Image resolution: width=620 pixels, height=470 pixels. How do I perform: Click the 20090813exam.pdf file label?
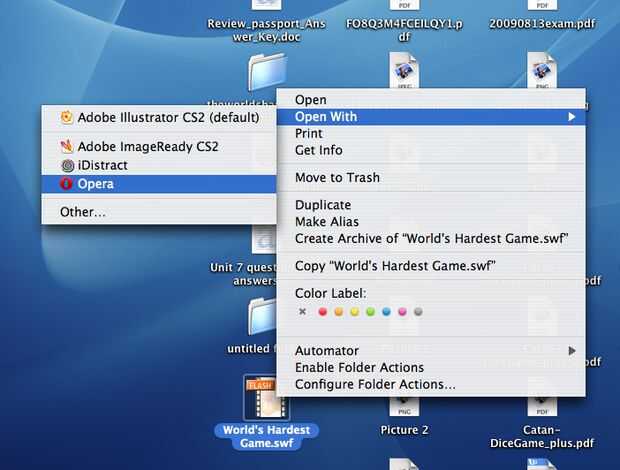click(542, 24)
